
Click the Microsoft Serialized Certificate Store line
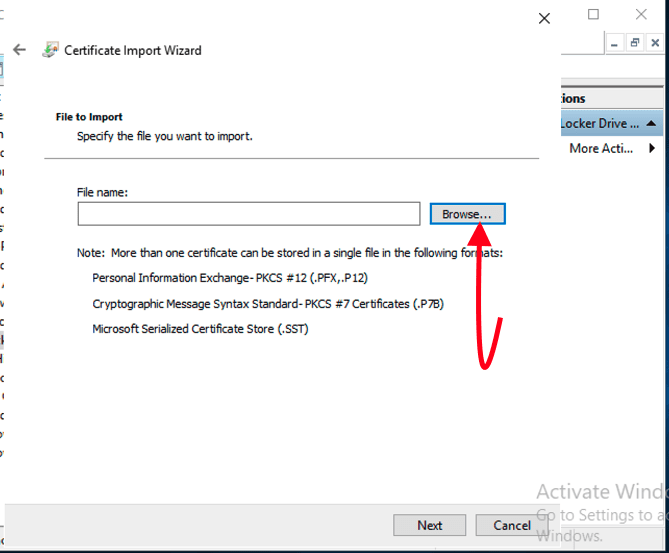pyautogui.click(x=200, y=328)
